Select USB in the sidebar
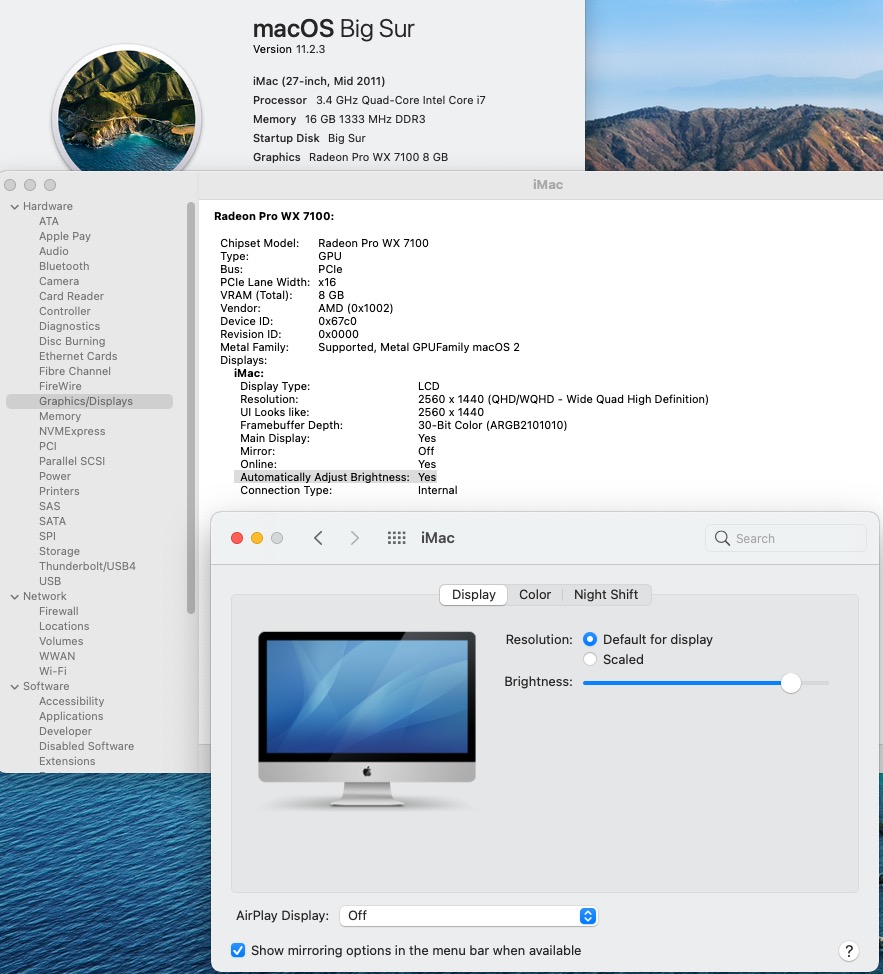 point(50,581)
